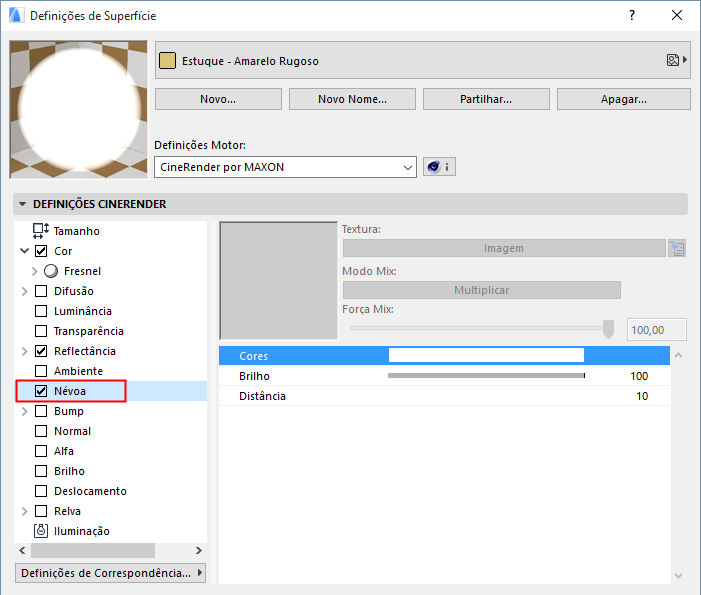Select the Tamanho tree item
Image resolution: width=701 pixels, height=595 pixels.
tap(76, 231)
